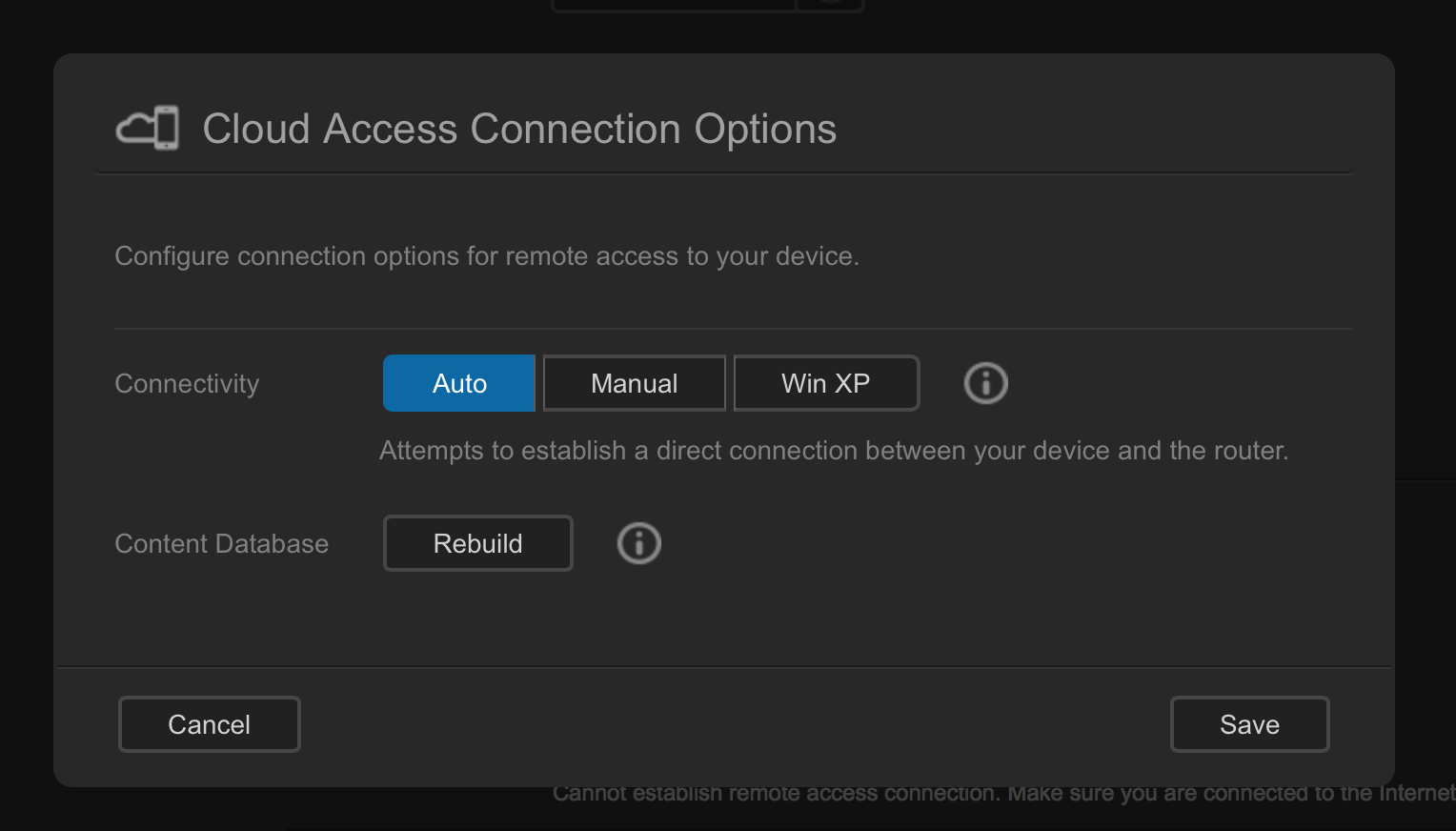Save the cloud access settings
Viewport: 1456px width, 831px height.
(x=1248, y=724)
